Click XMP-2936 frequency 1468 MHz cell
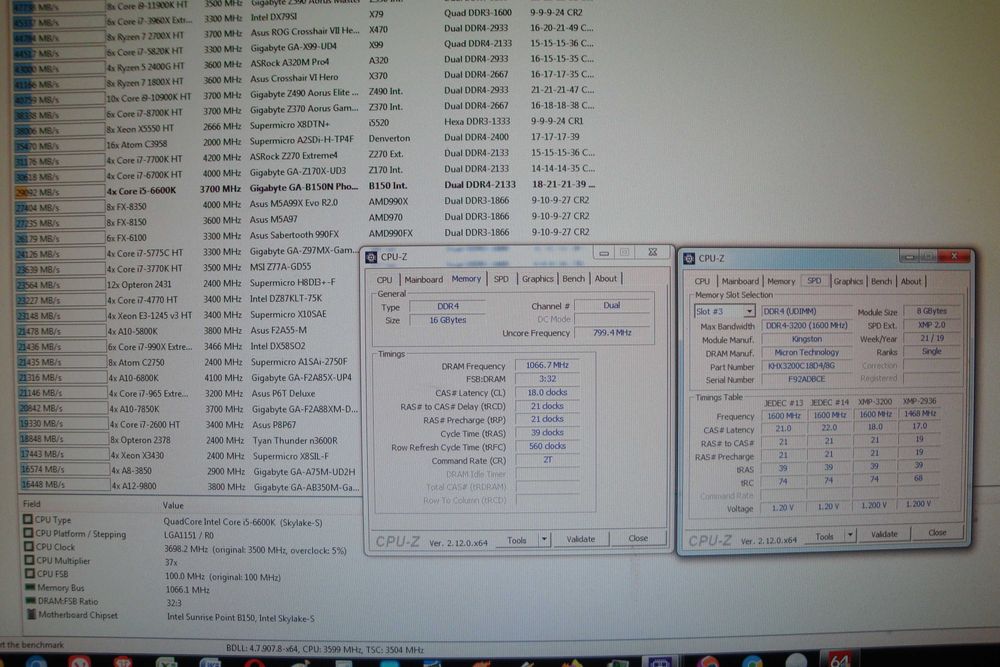Viewport: 1000px width, 667px height. [x=919, y=413]
